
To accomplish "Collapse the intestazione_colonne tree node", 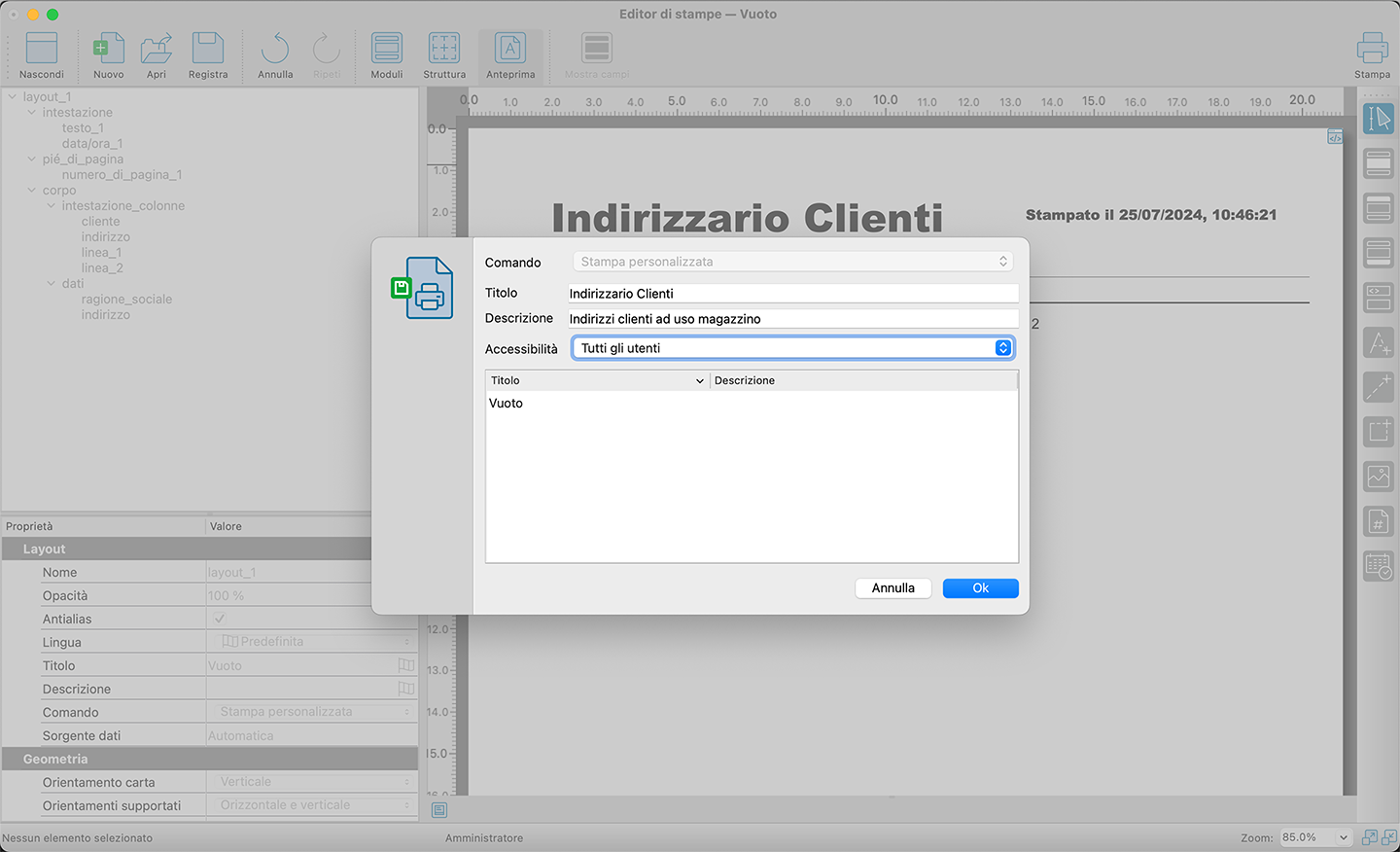I will [52, 206].
